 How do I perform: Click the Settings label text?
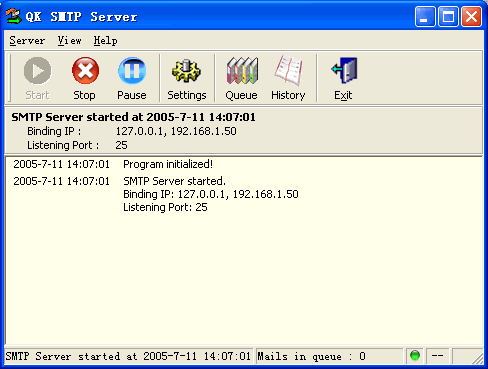(187, 95)
